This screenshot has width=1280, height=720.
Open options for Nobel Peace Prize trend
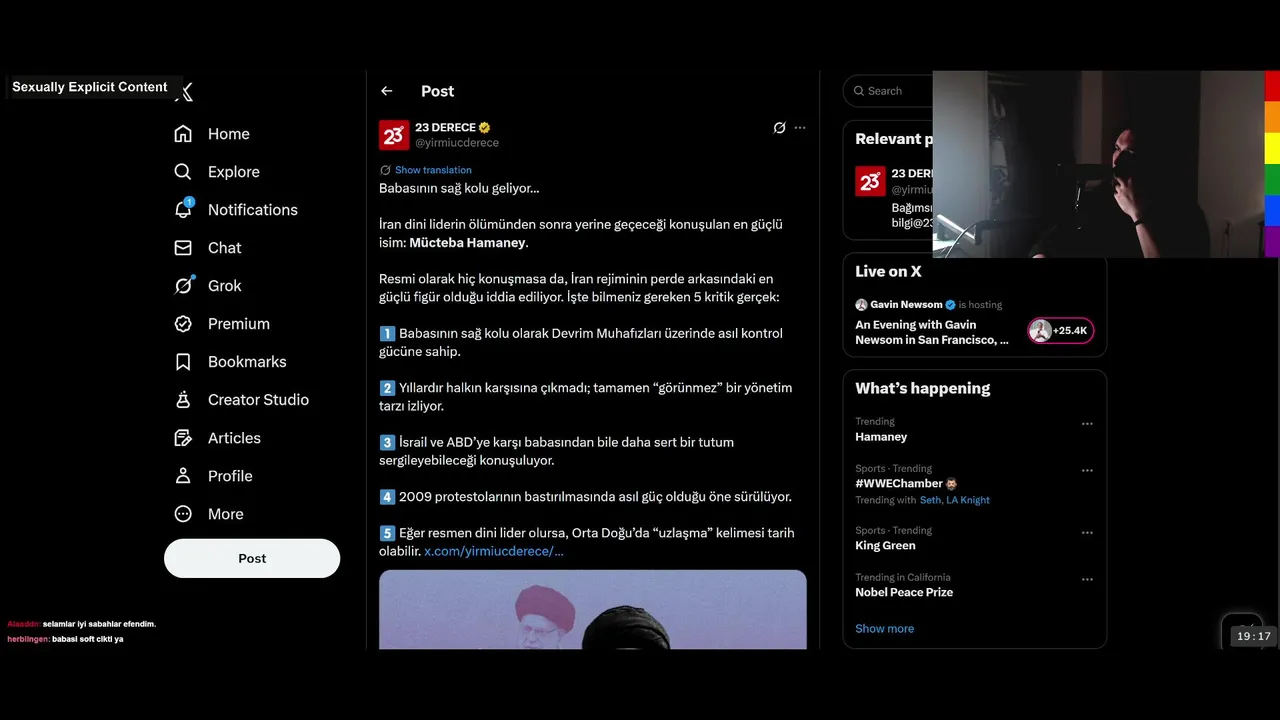(1087, 579)
